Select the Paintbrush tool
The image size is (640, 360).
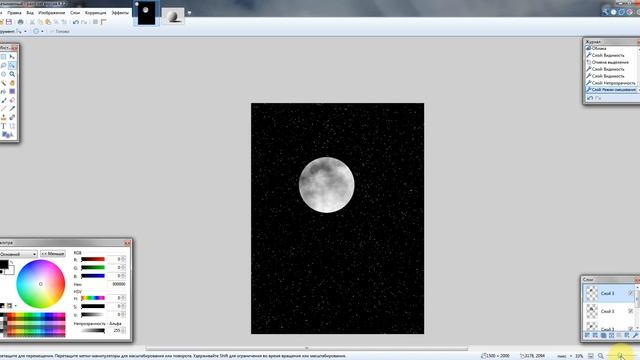pos(3,100)
